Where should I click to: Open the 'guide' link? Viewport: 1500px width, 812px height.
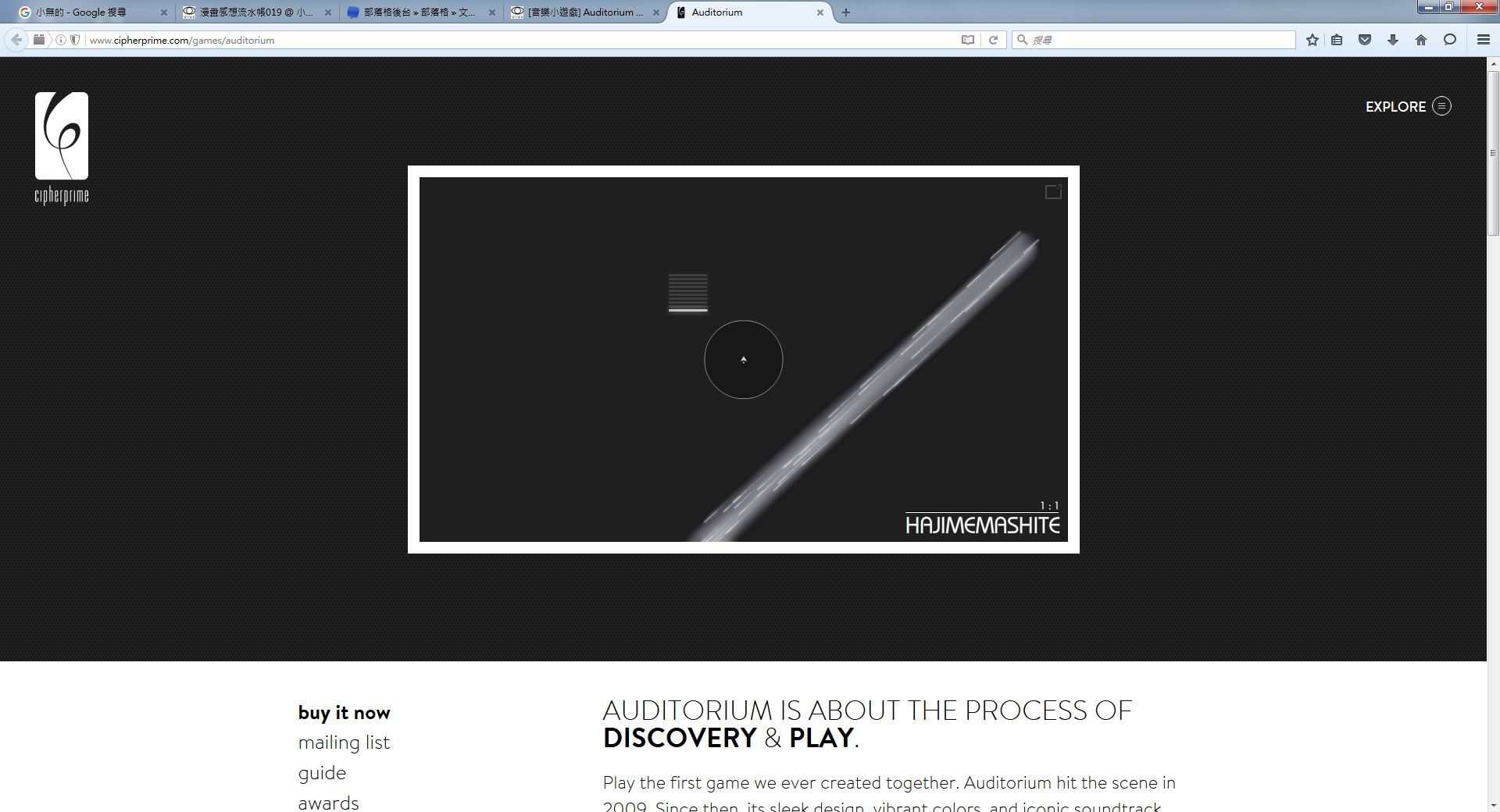tap(322, 773)
